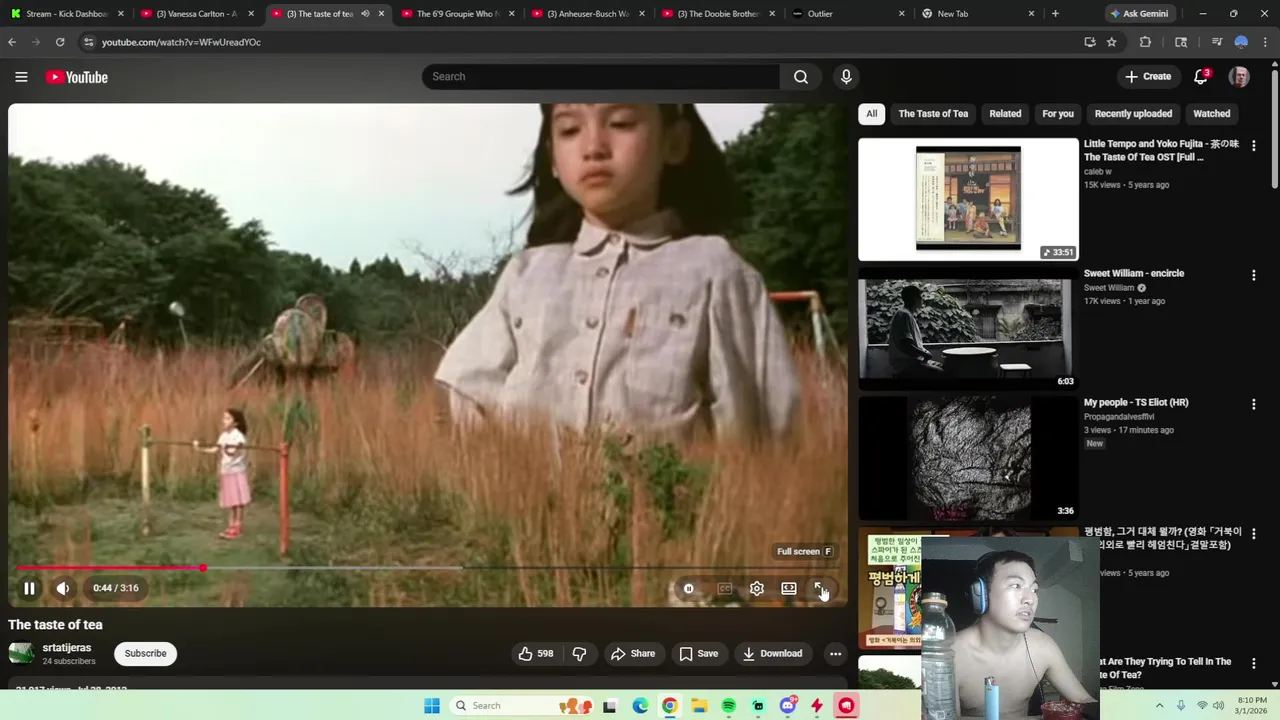Open Little Tempo OST video thumbnail

968,199
